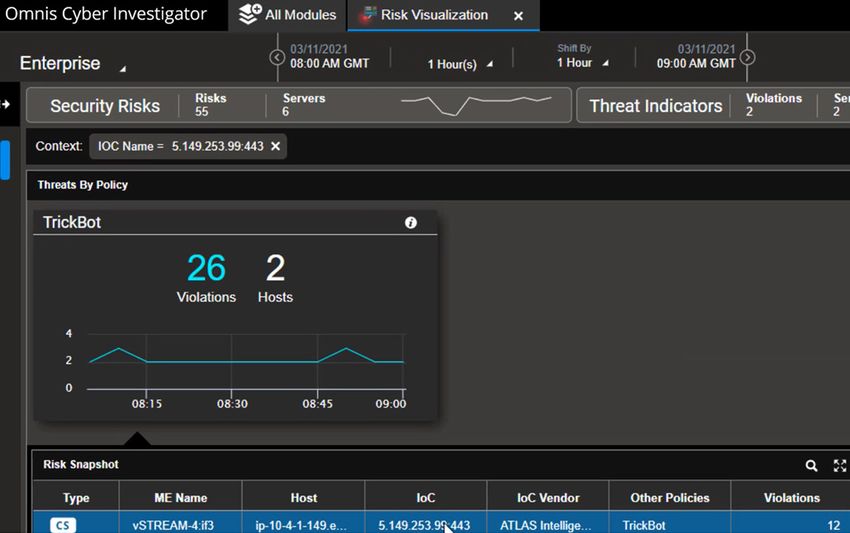Image resolution: width=850 pixels, height=533 pixels.
Task: Click the Security Risks sparkline chart
Action: click(x=476, y=105)
